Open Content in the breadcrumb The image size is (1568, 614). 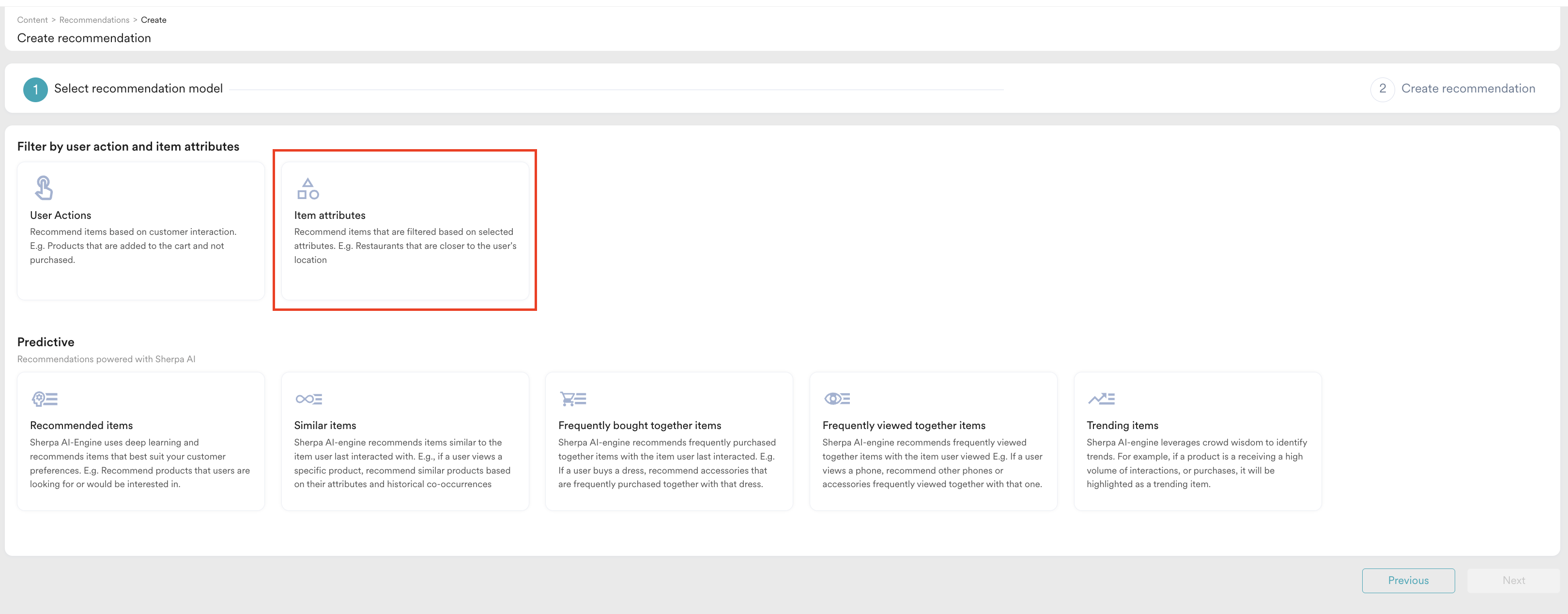tap(32, 20)
